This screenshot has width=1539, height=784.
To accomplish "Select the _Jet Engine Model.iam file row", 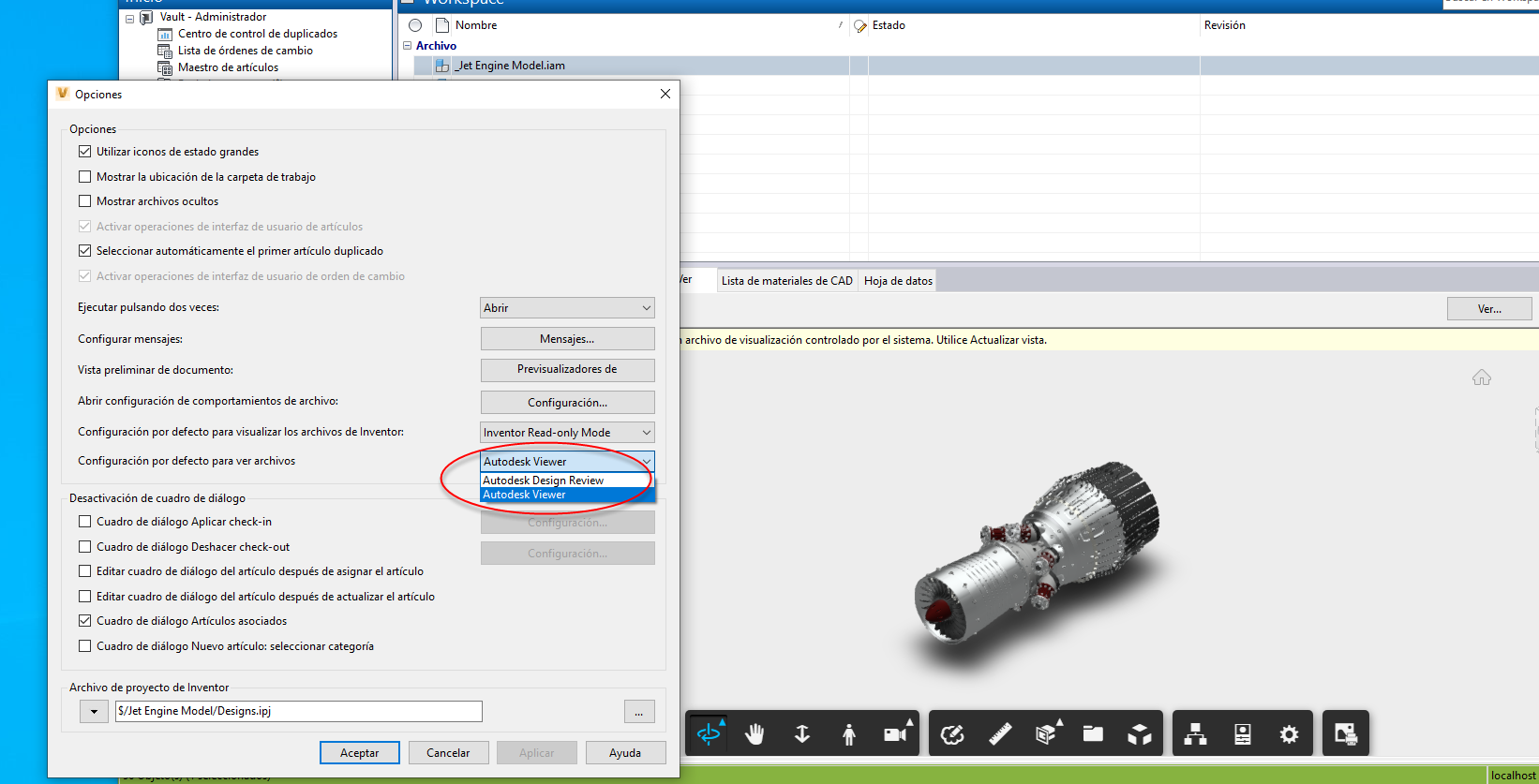I will coord(976,66).
